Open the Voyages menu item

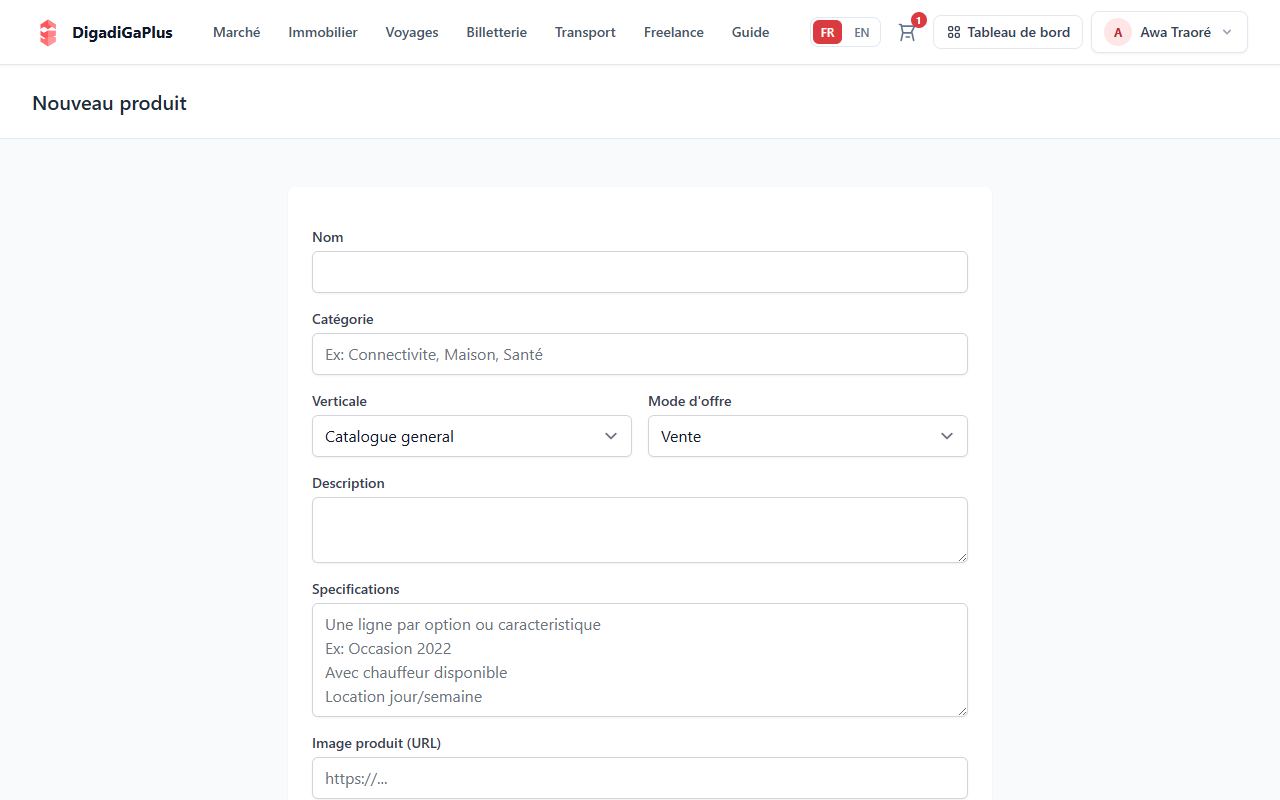click(412, 32)
